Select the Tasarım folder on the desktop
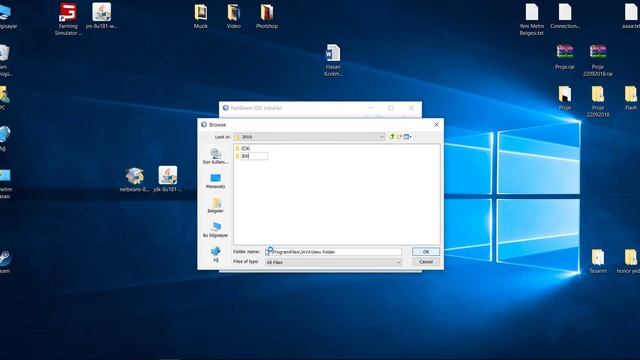 pyautogui.click(x=598, y=261)
